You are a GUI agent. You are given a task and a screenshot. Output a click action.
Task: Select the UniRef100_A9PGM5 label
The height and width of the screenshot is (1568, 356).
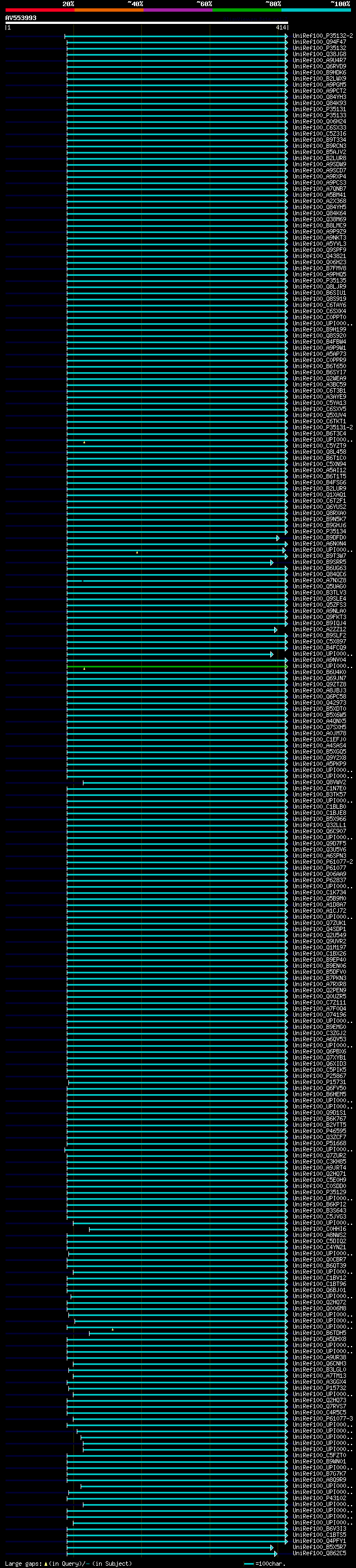tap(319, 85)
